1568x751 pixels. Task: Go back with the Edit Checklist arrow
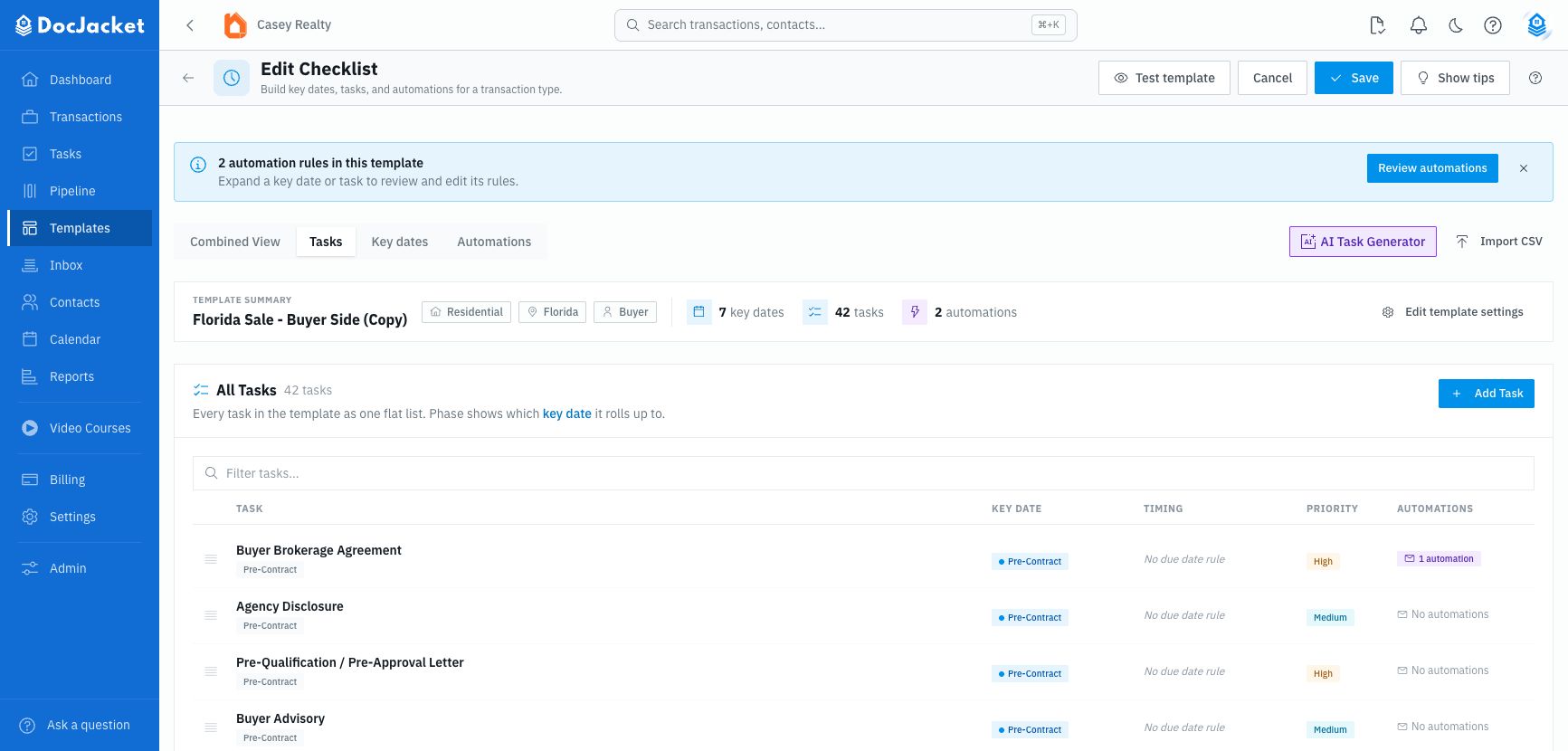pyautogui.click(x=188, y=78)
